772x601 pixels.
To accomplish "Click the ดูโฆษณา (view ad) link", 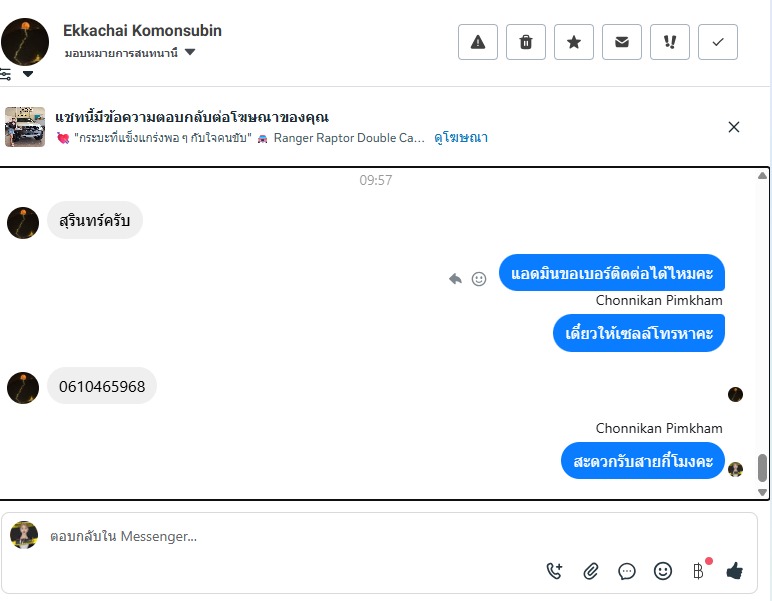I will 461,138.
